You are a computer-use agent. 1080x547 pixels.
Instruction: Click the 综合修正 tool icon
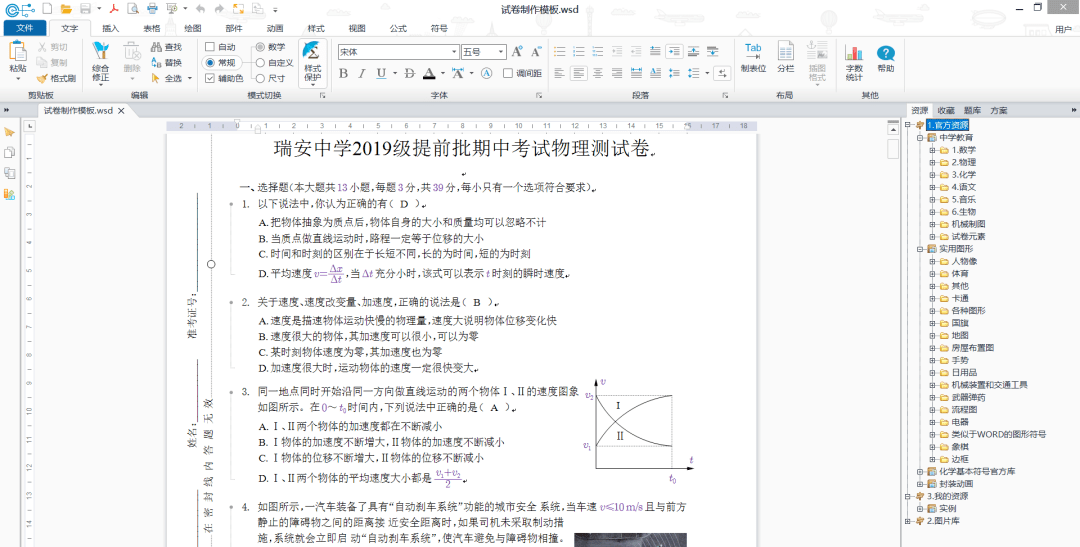tap(100, 61)
